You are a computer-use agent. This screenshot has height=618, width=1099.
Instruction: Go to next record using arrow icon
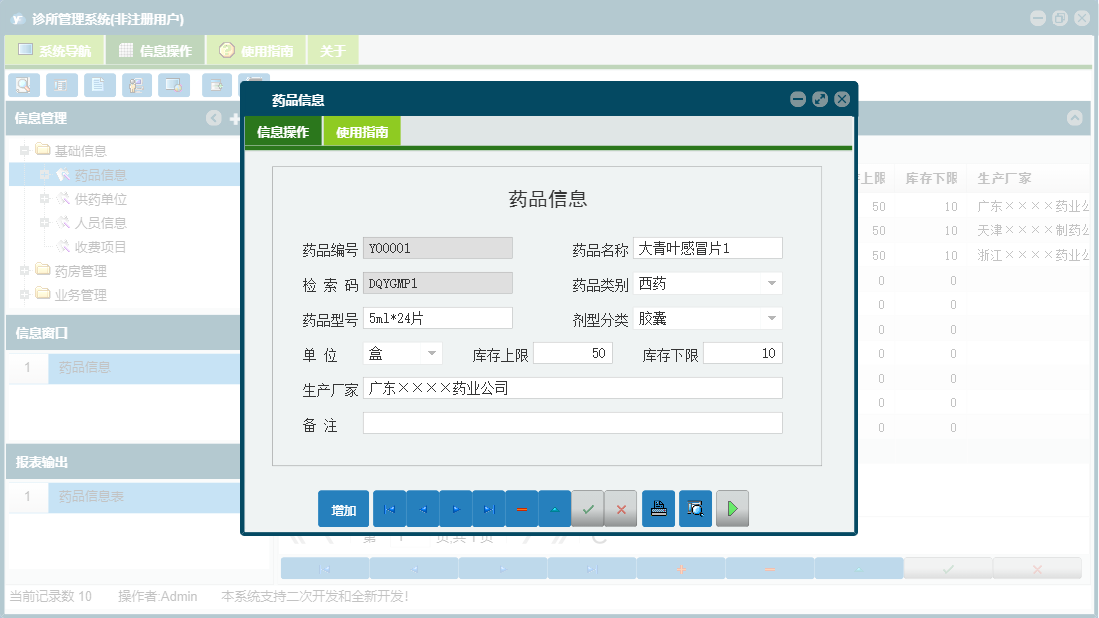pos(455,508)
